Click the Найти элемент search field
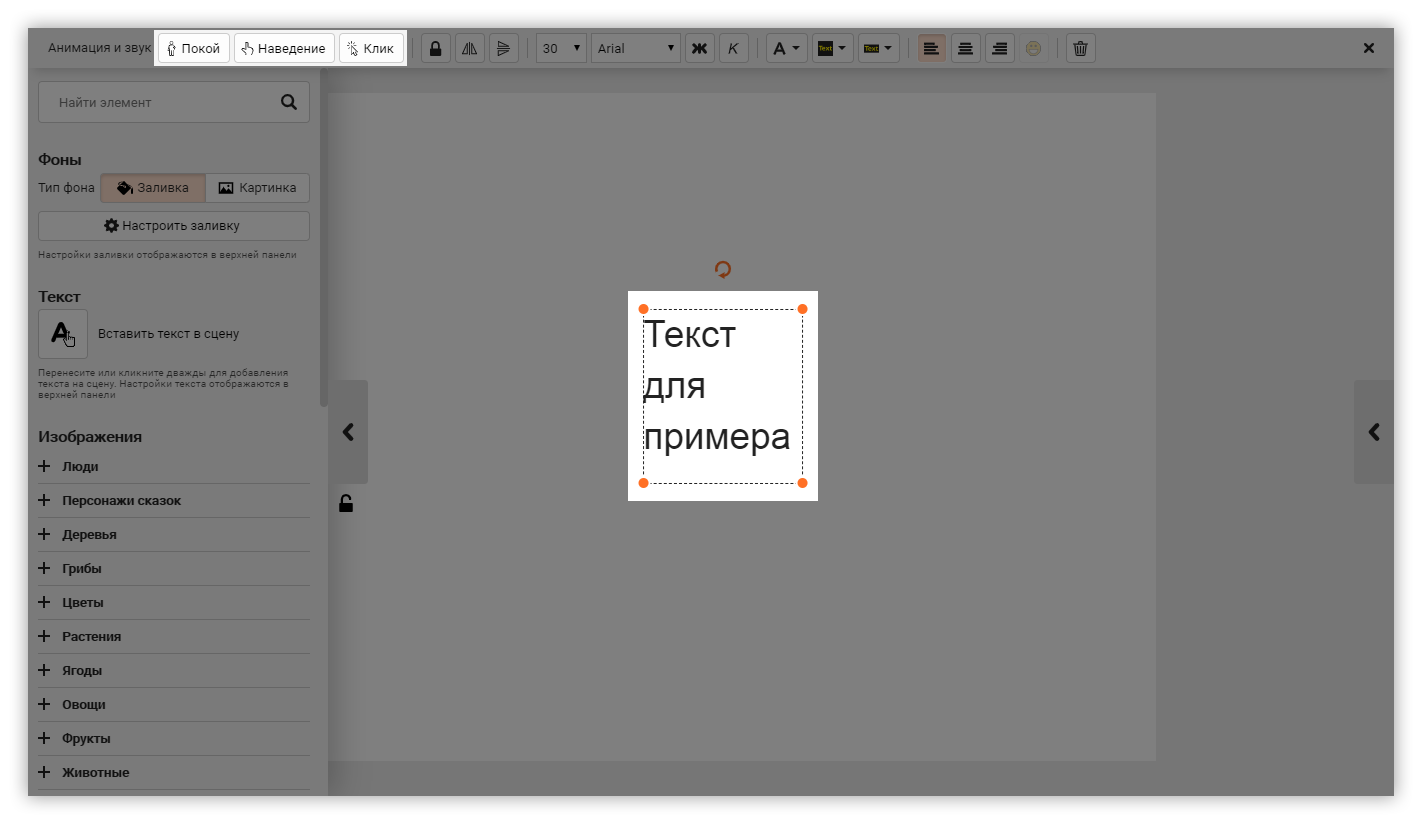 tap(160, 102)
